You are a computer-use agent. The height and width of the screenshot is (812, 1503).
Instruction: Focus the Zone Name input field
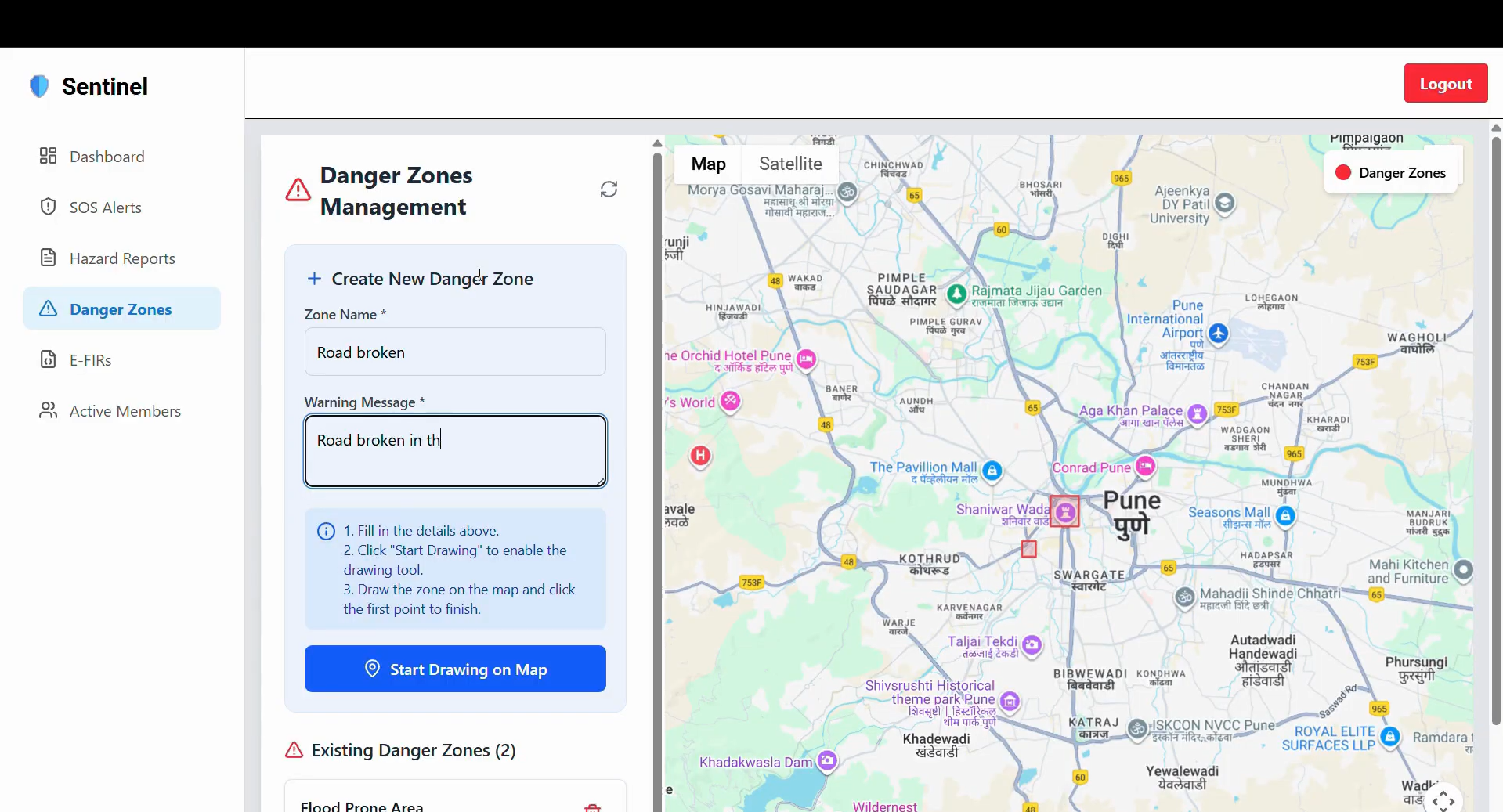(454, 352)
